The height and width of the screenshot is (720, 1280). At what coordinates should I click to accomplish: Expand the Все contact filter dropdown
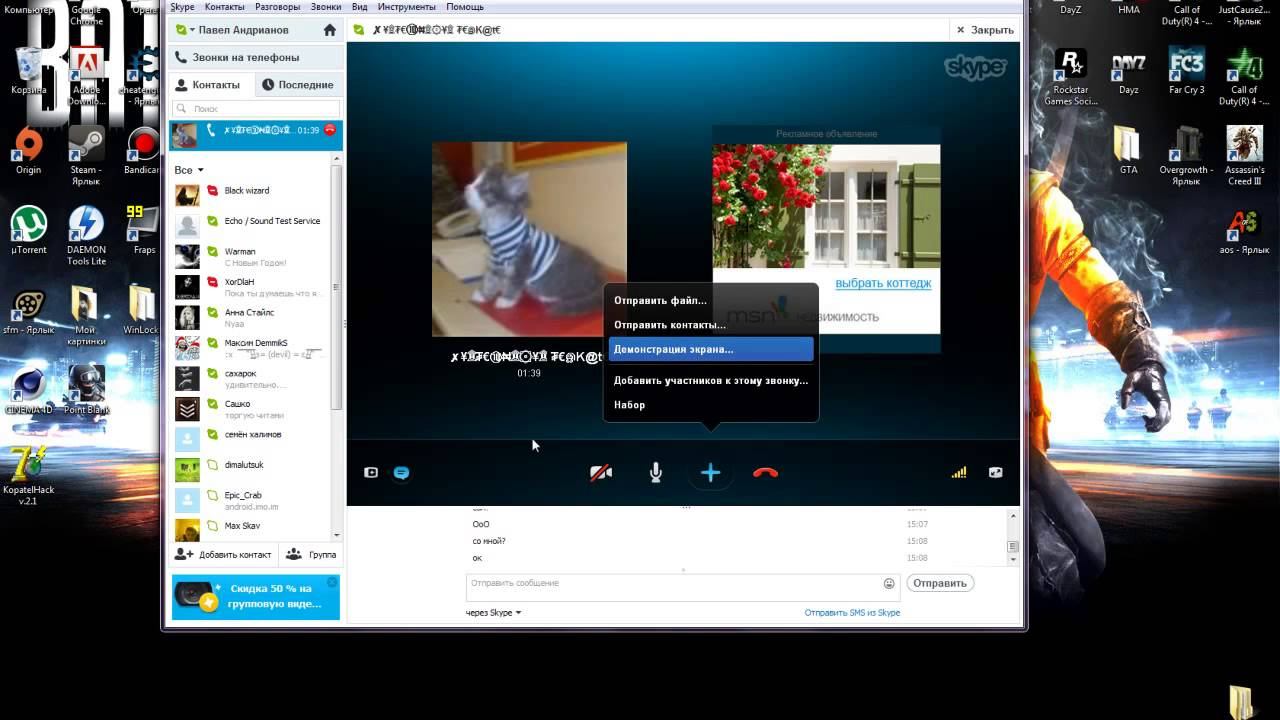(189, 170)
